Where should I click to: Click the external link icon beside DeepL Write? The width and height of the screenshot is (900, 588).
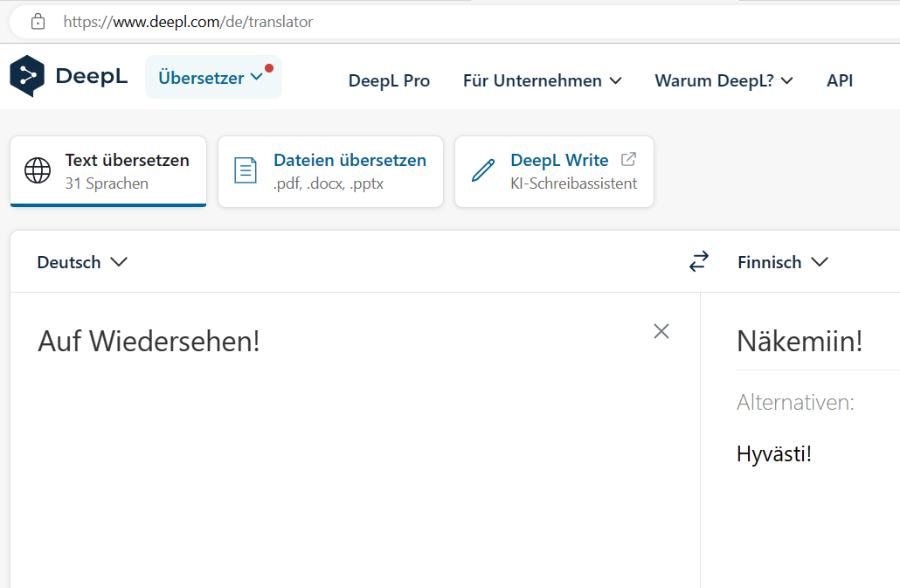[x=629, y=160]
